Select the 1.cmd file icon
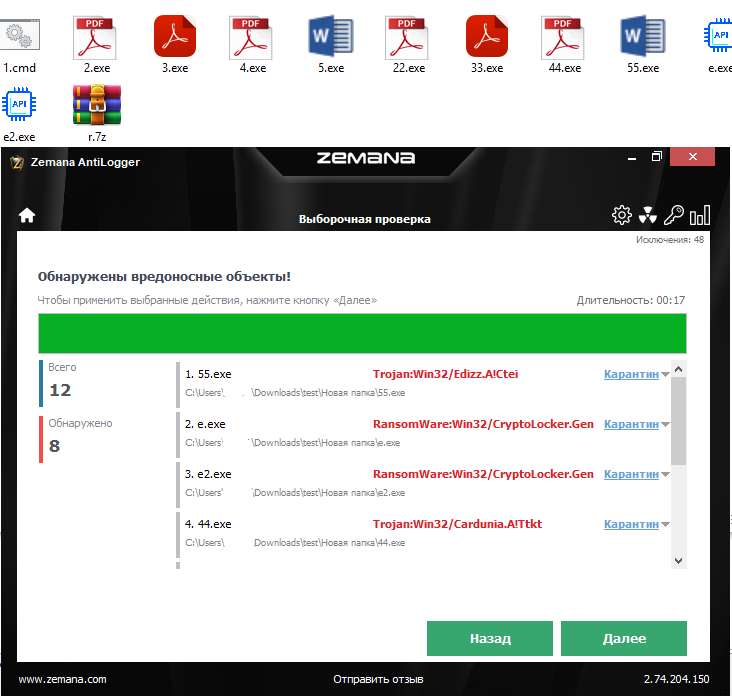732x696 pixels. [x=20, y=35]
